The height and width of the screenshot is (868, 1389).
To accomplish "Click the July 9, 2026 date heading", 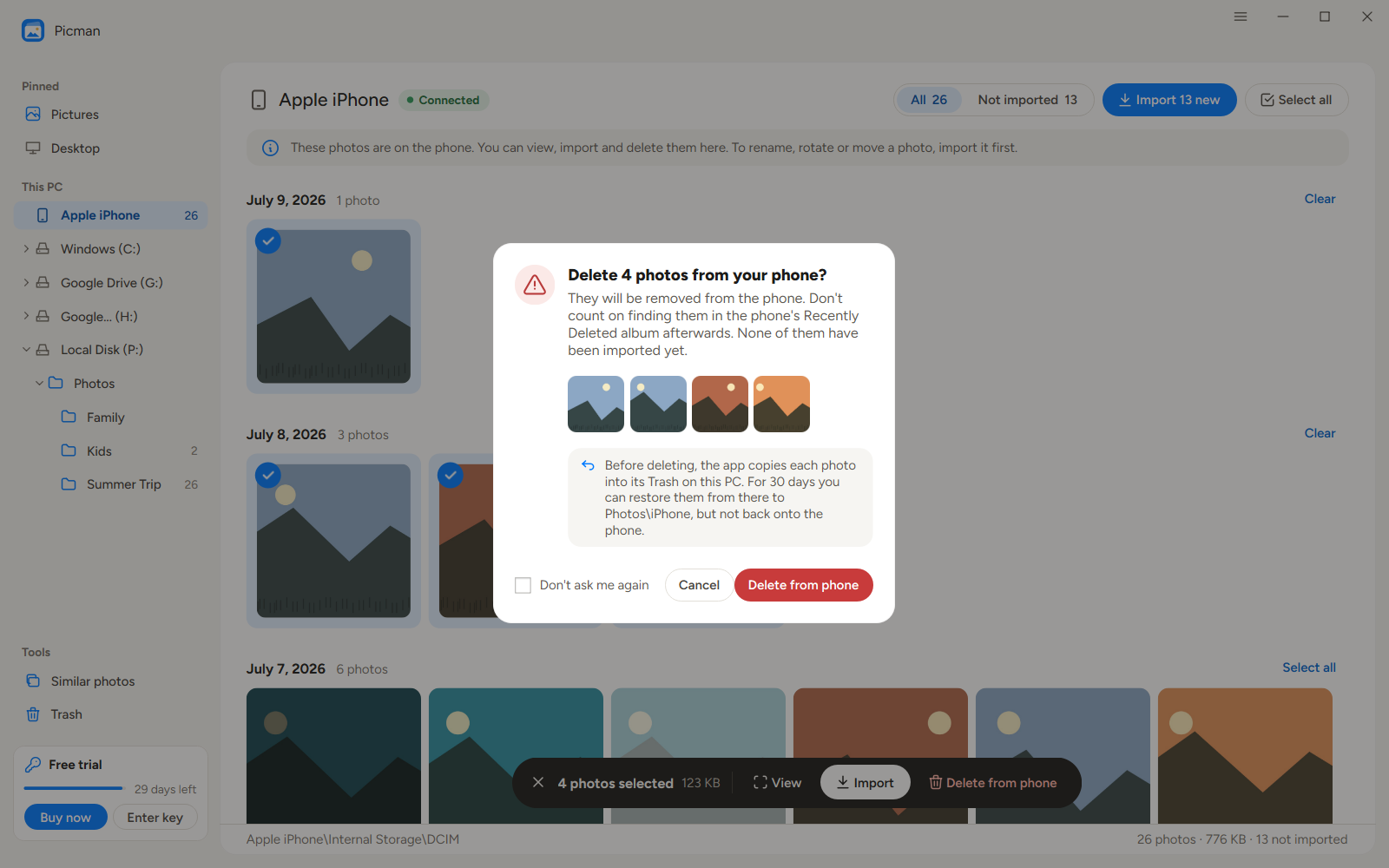I will [286, 201].
